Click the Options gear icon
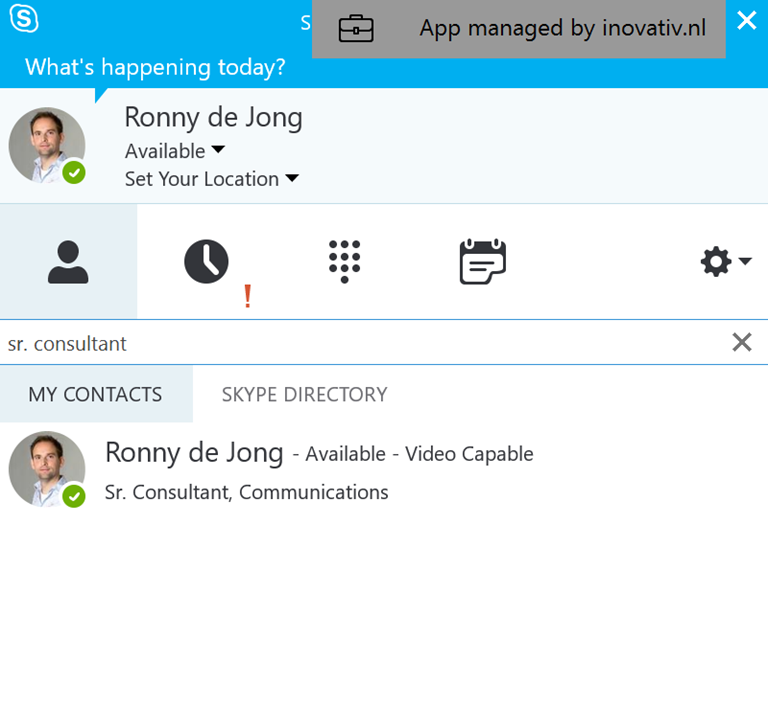The width and height of the screenshot is (768, 707). click(715, 262)
